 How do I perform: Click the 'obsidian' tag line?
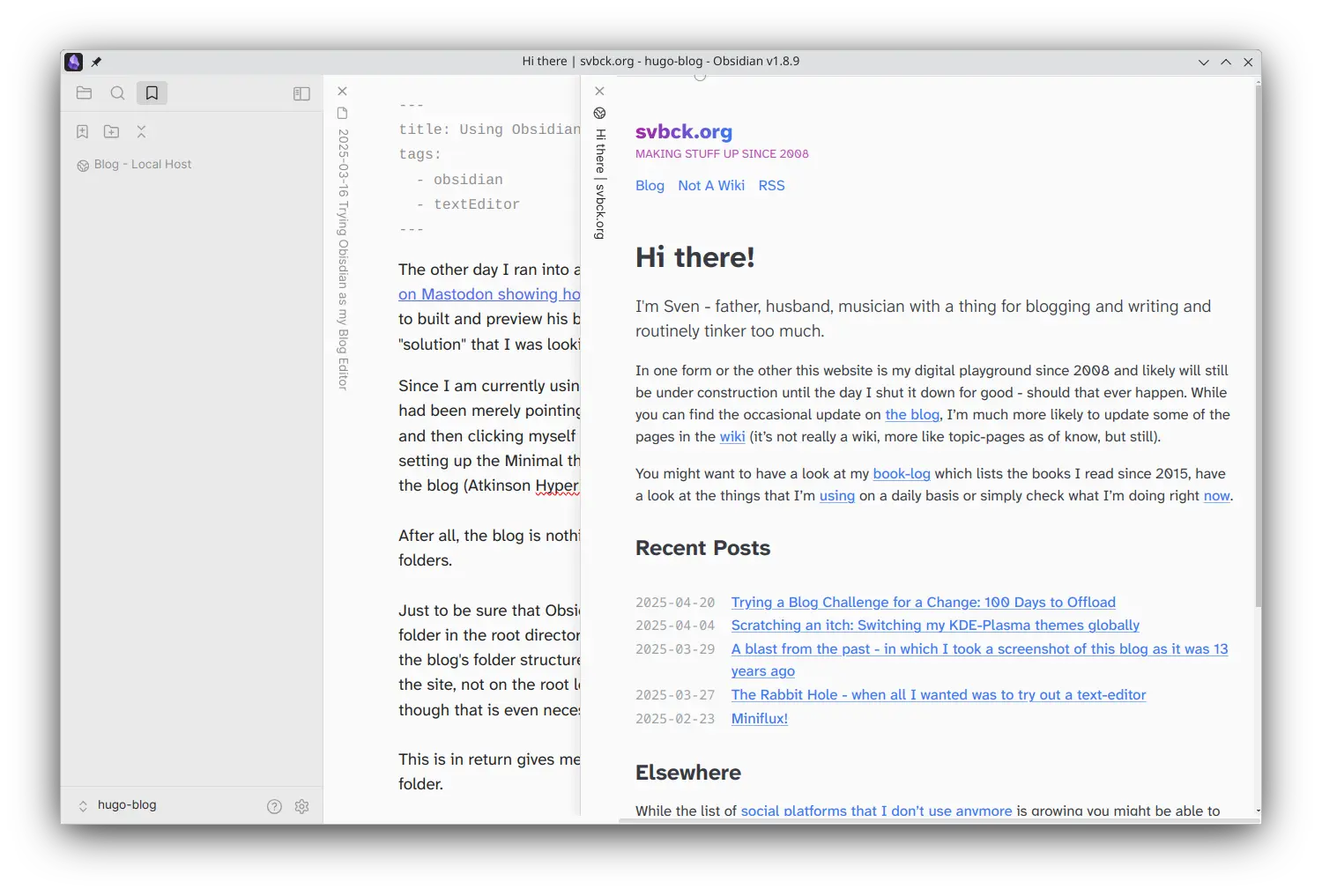click(459, 180)
